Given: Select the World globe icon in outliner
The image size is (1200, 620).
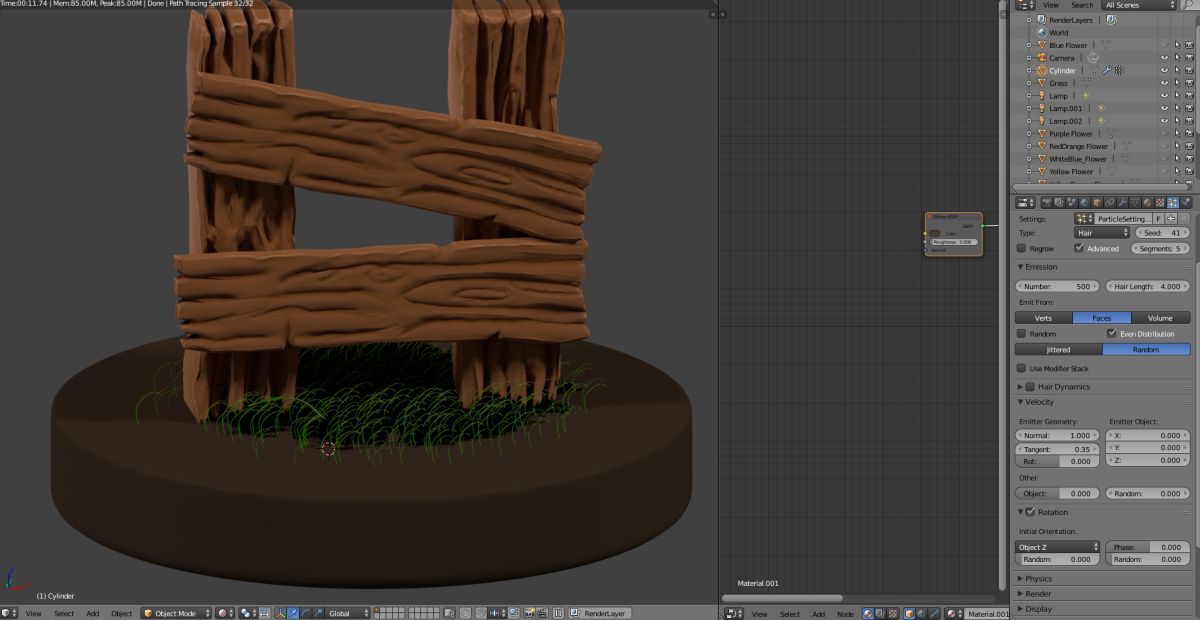Looking at the screenshot, I should coord(1041,33).
